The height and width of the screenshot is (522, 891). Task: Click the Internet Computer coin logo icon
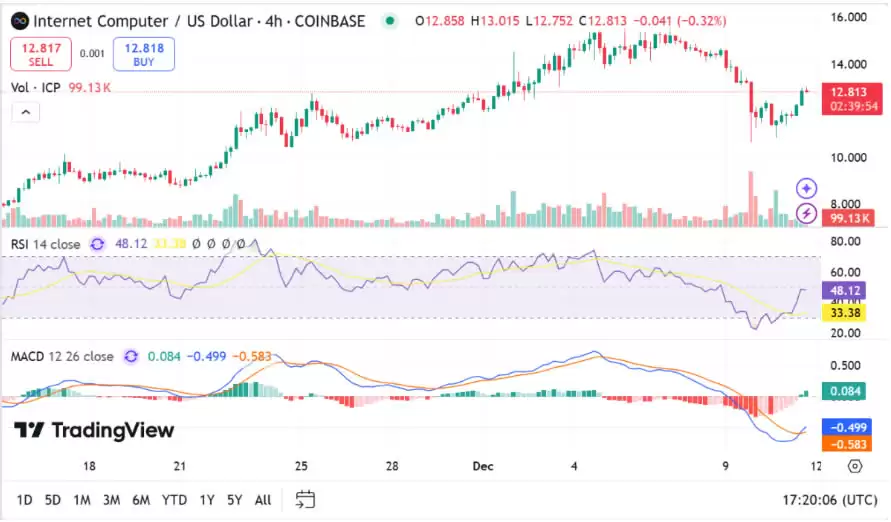click(19, 20)
